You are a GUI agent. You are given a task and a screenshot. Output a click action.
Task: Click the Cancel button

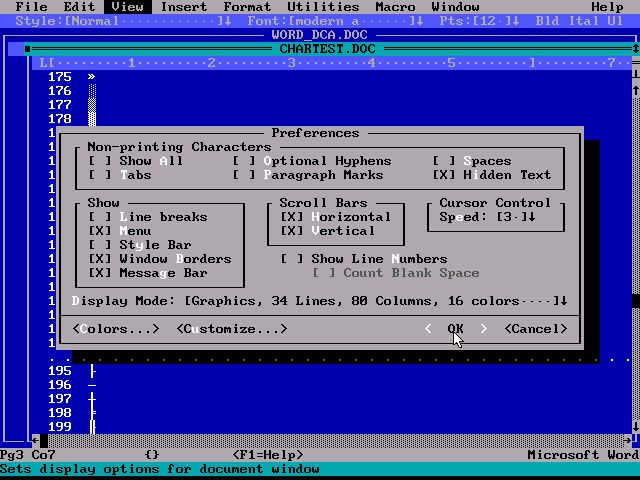536,329
